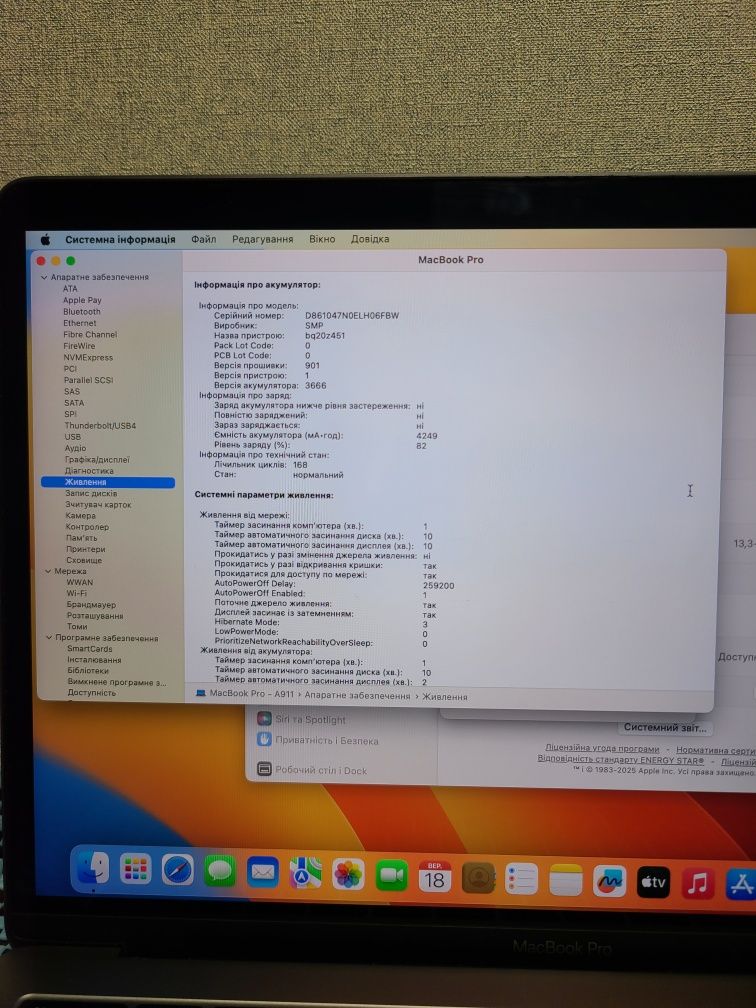Open Нормативна сертифікація link
756x1008 pixels.
716,750
